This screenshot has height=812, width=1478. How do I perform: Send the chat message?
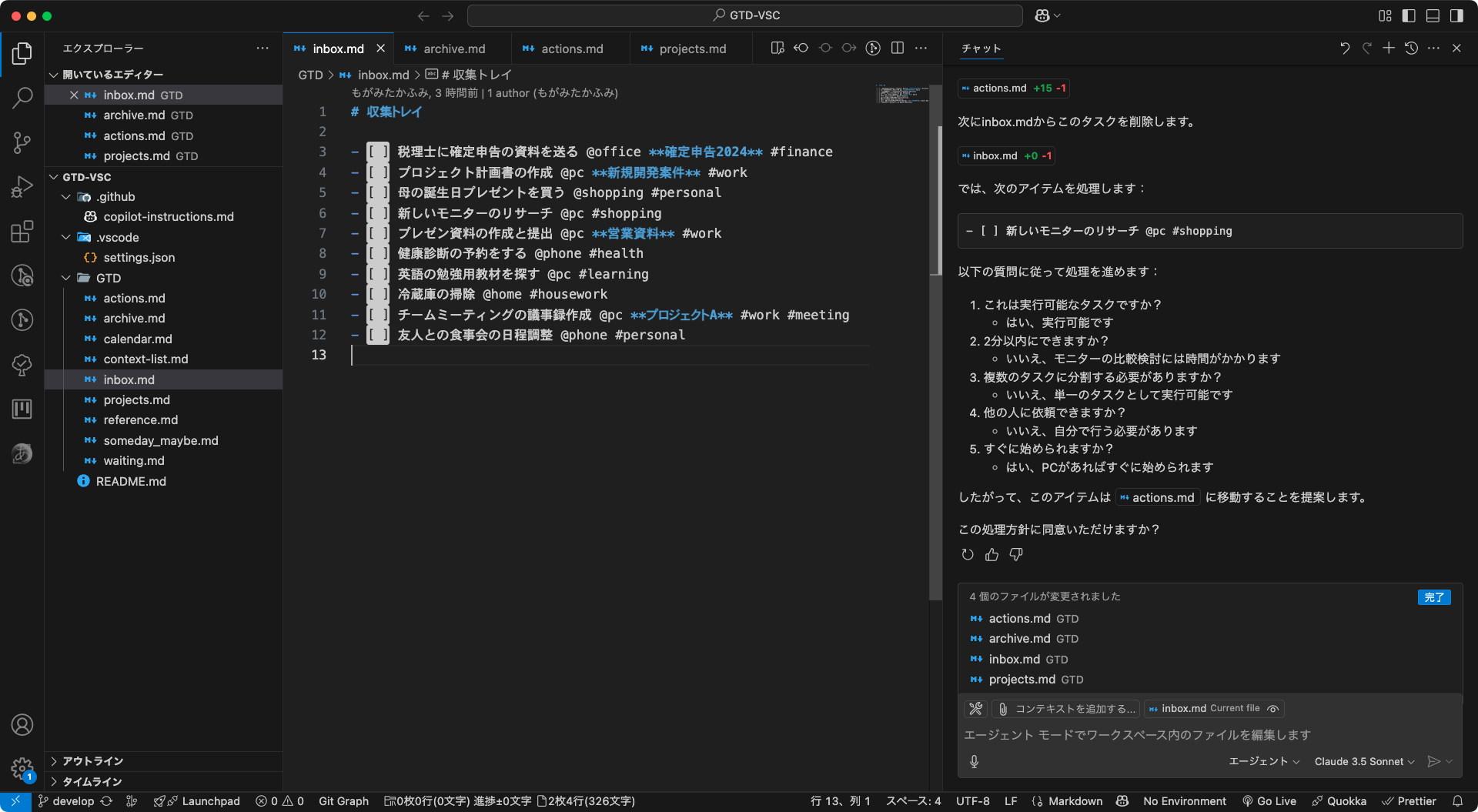tap(1433, 761)
